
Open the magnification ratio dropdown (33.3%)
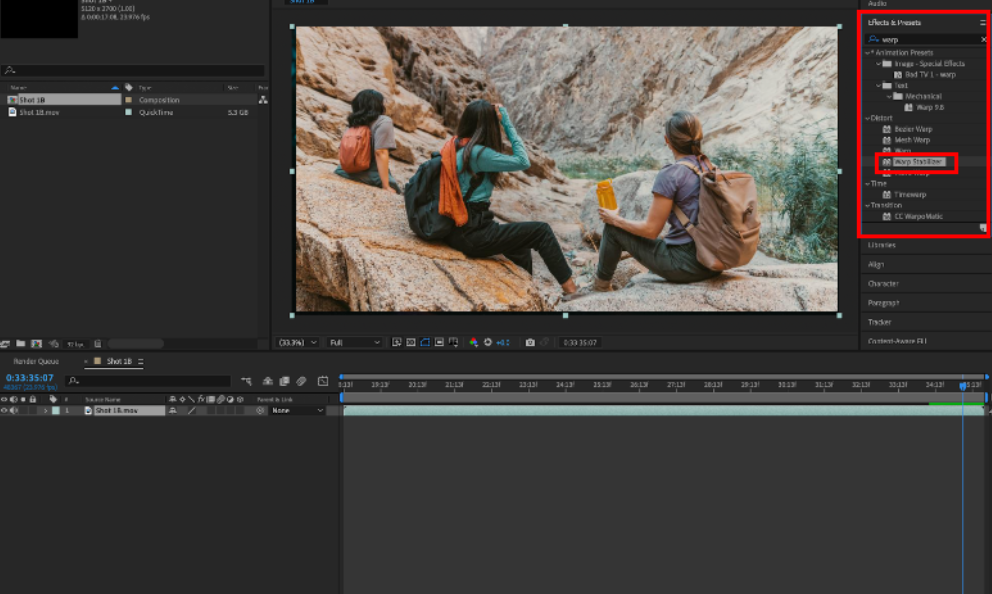[x=298, y=342]
